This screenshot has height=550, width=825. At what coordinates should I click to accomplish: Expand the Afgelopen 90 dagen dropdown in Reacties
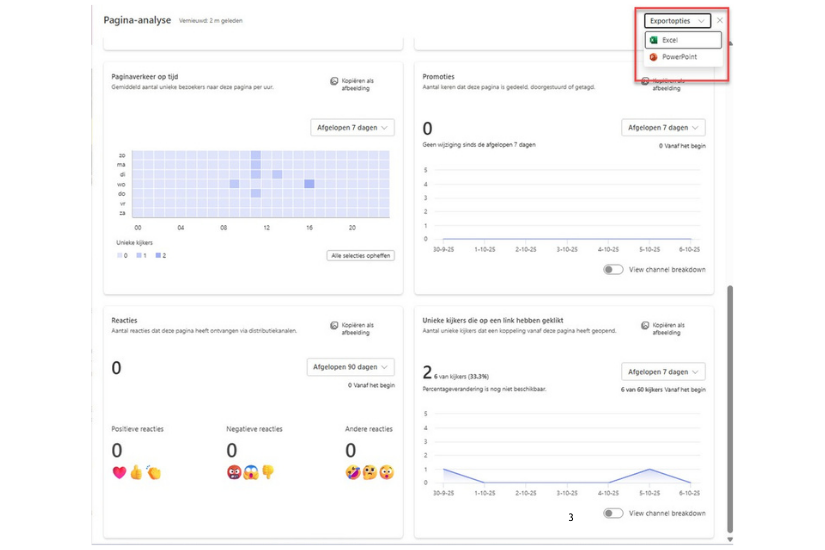click(x=351, y=367)
